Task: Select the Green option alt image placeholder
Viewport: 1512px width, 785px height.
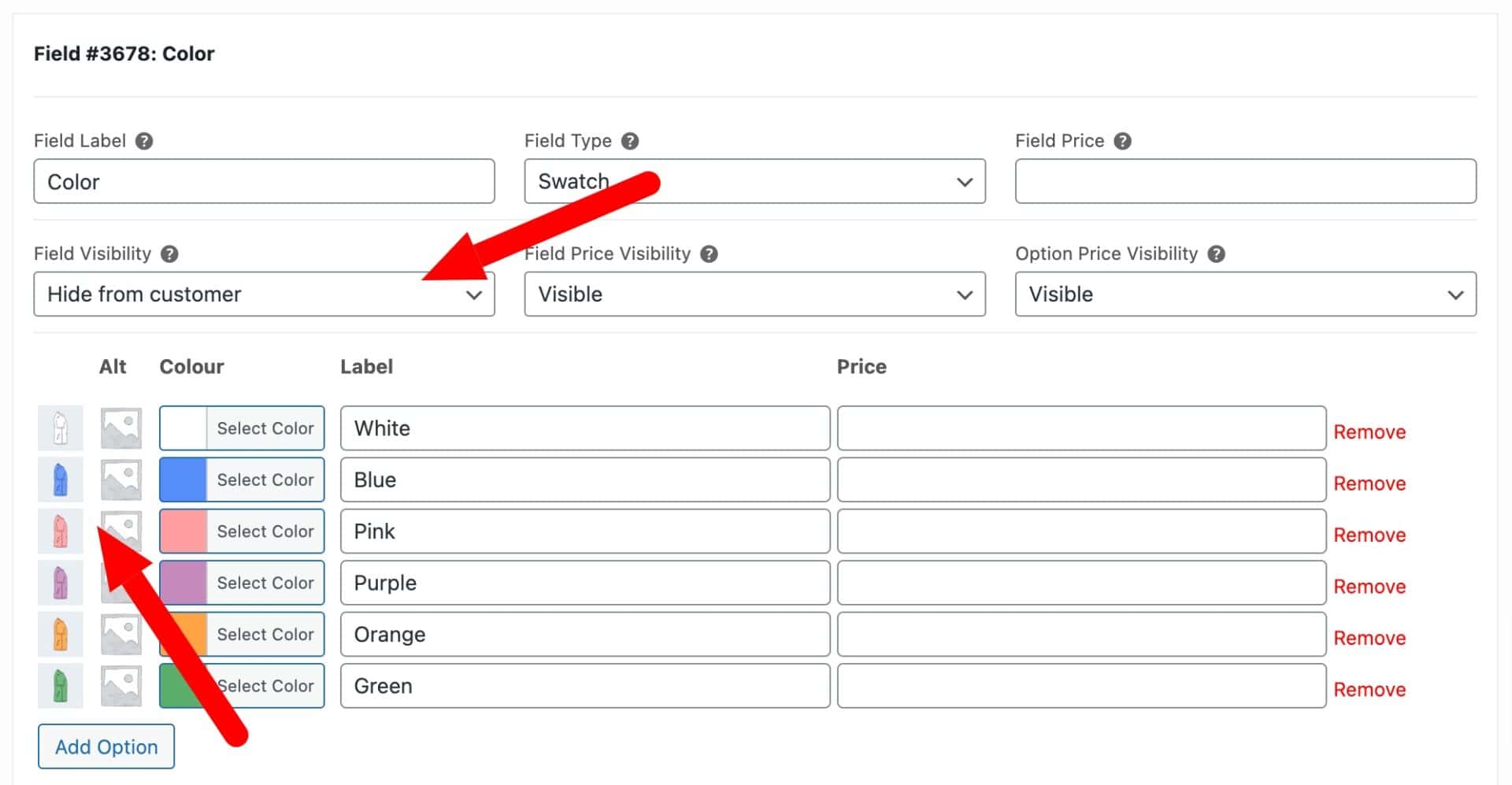Action: click(121, 686)
